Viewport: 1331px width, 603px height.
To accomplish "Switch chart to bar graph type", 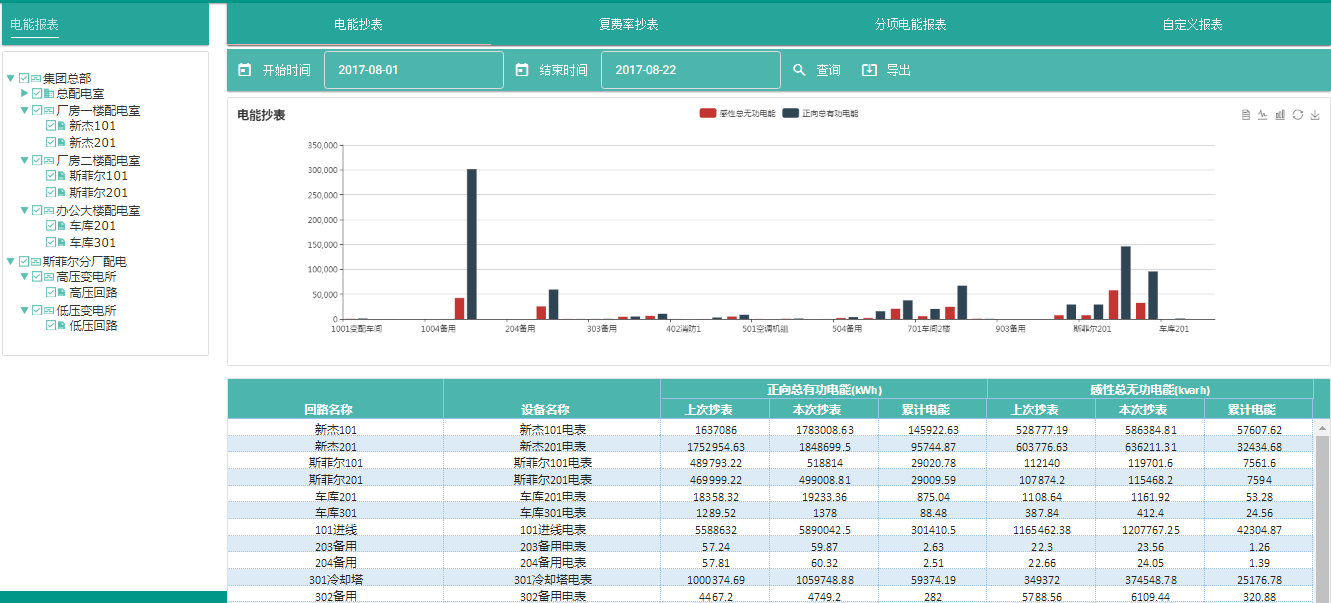I will click(x=1280, y=115).
